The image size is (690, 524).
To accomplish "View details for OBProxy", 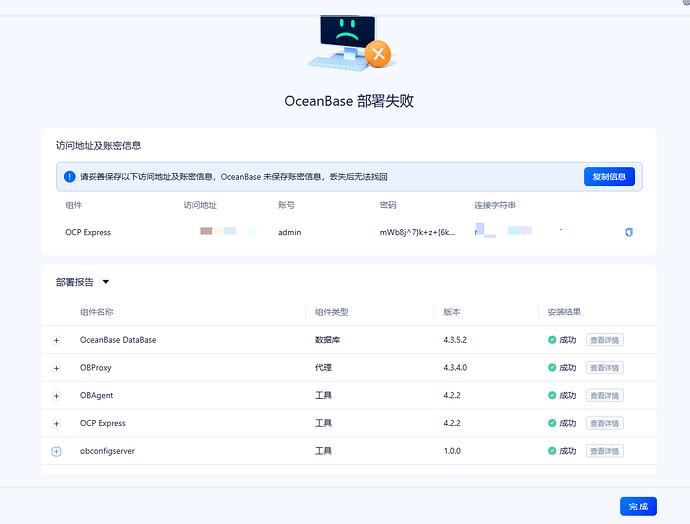I will coord(604,368).
